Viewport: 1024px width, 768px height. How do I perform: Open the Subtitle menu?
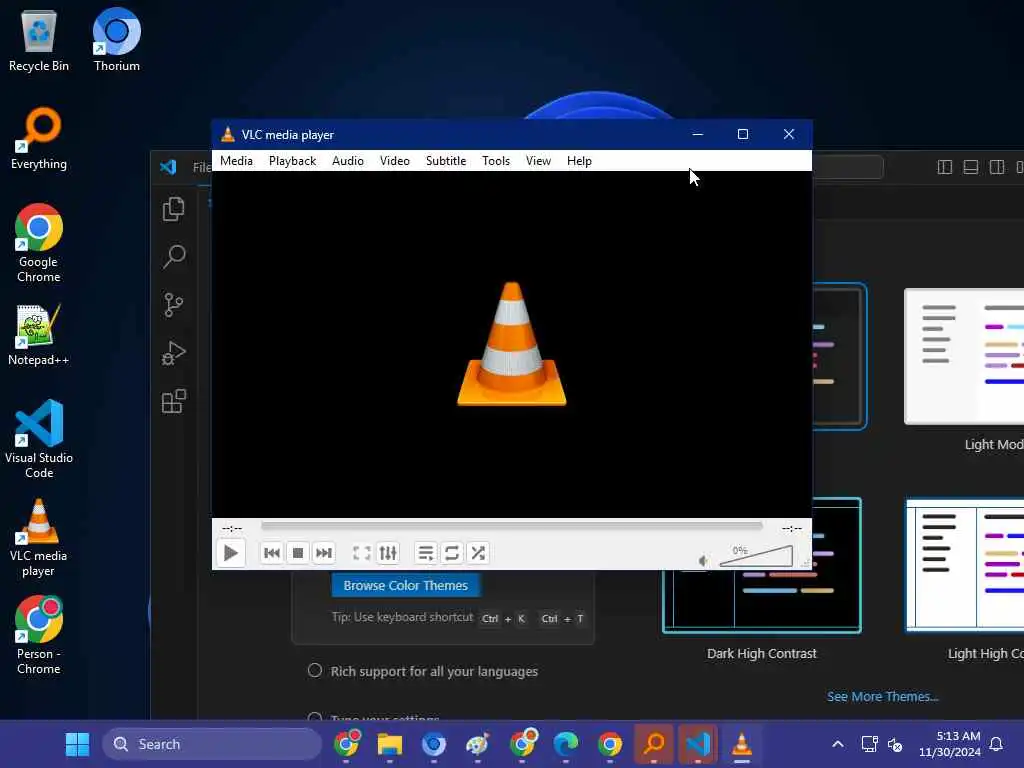click(446, 161)
